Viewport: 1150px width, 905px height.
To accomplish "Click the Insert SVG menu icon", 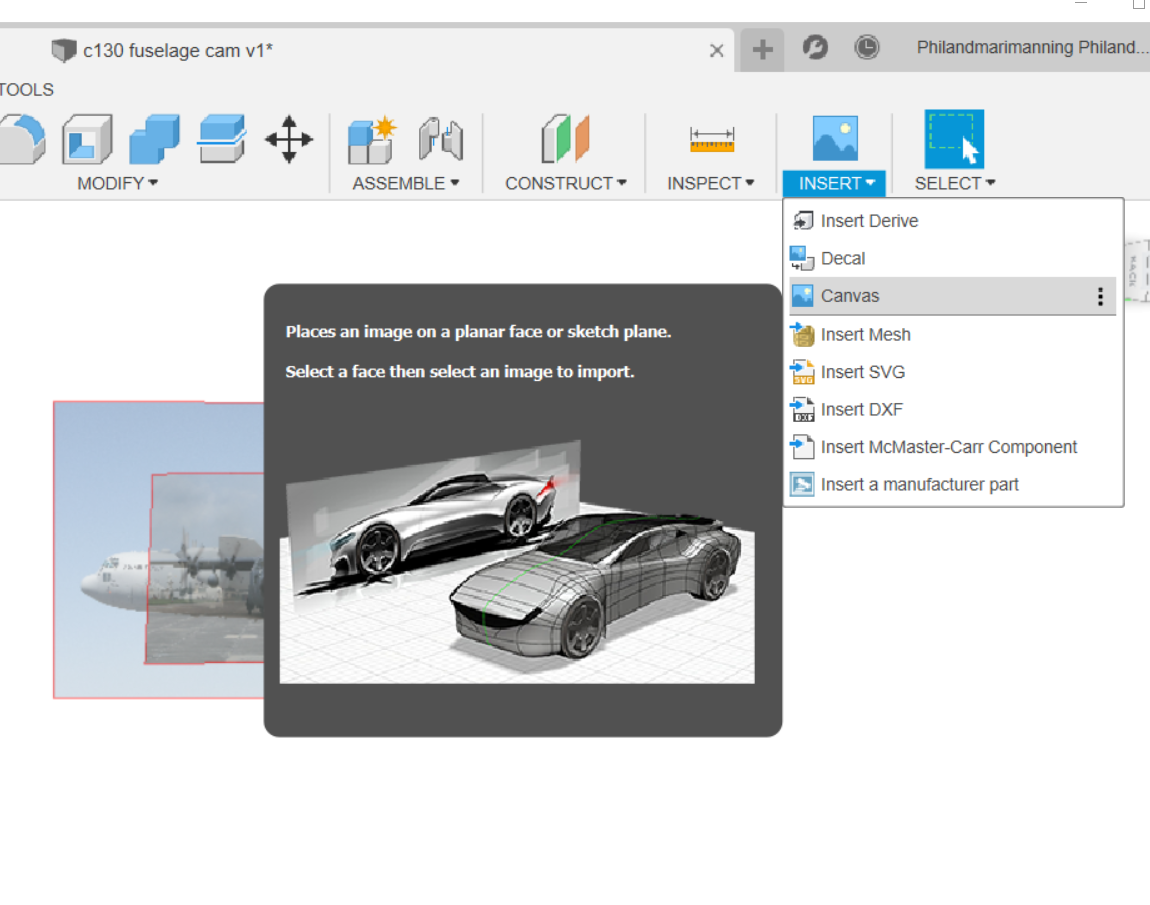I will click(x=802, y=372).
